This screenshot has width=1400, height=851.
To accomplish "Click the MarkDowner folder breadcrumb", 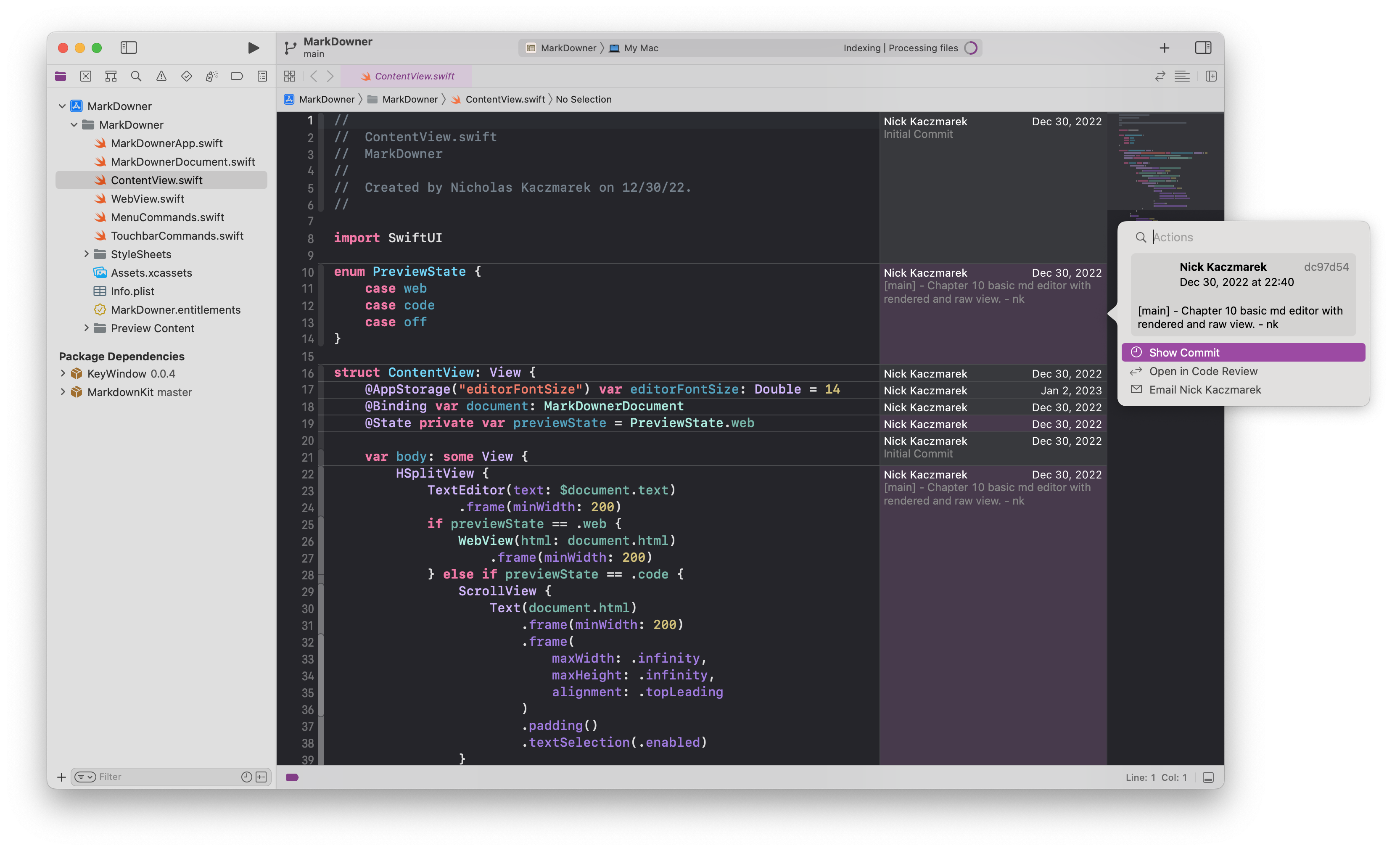I will (x=402, y=99).
